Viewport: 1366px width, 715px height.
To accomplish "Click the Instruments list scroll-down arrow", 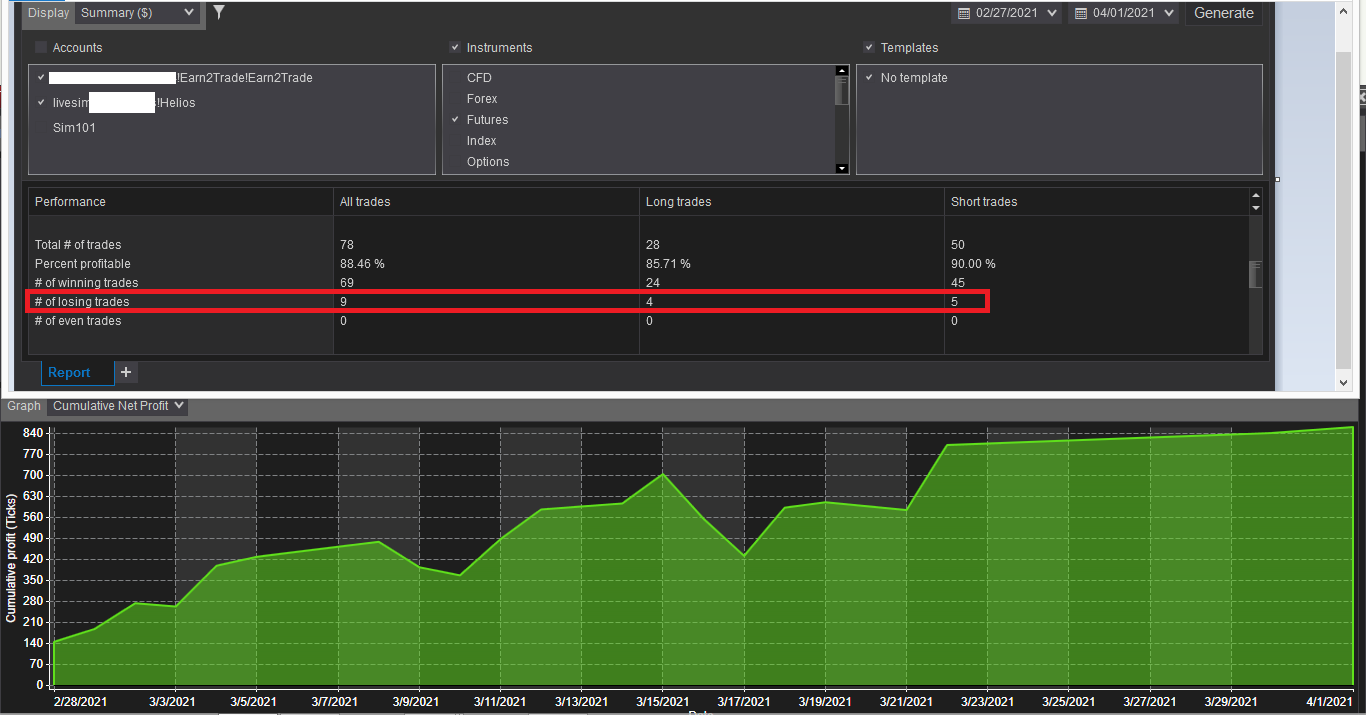I will pos(842,168).
